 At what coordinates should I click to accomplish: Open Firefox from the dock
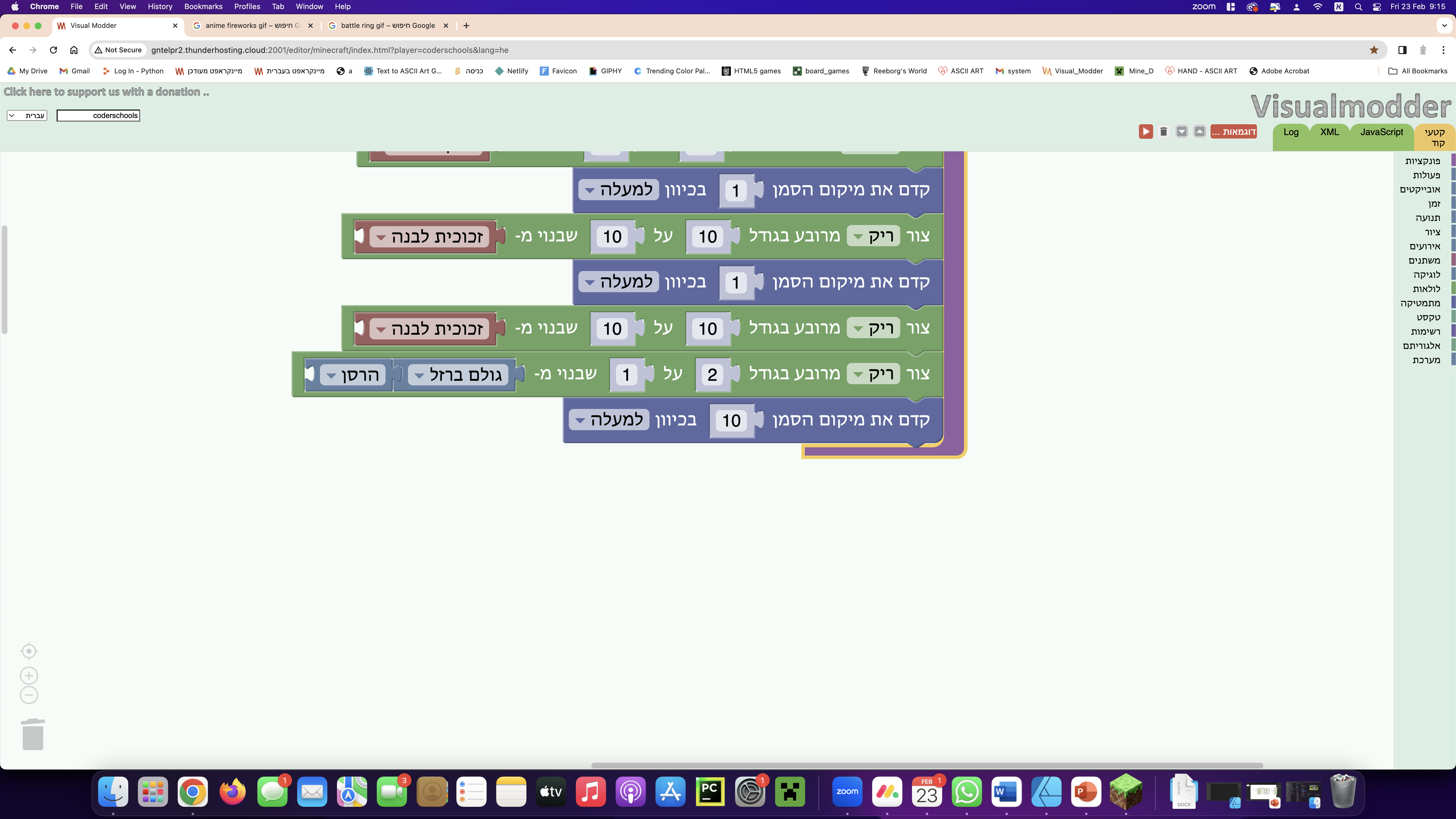(232, 792)
